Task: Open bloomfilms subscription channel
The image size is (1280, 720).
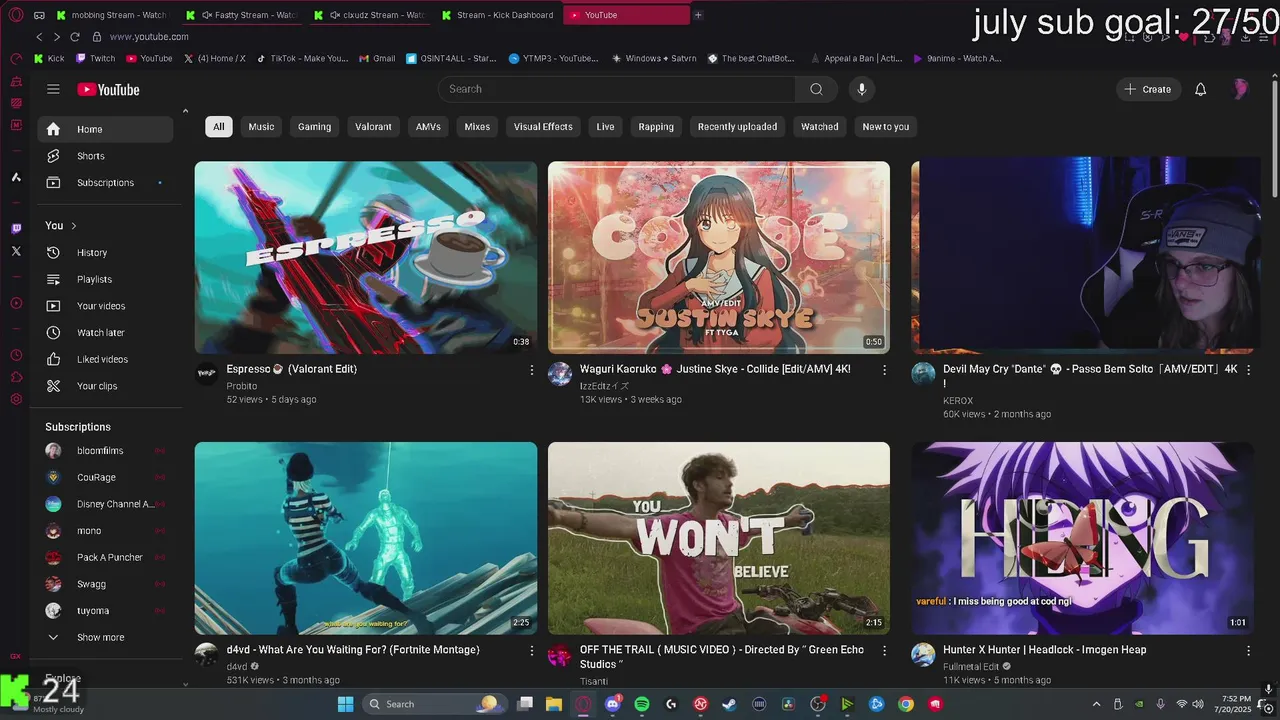Action: (x=105, y=451)
